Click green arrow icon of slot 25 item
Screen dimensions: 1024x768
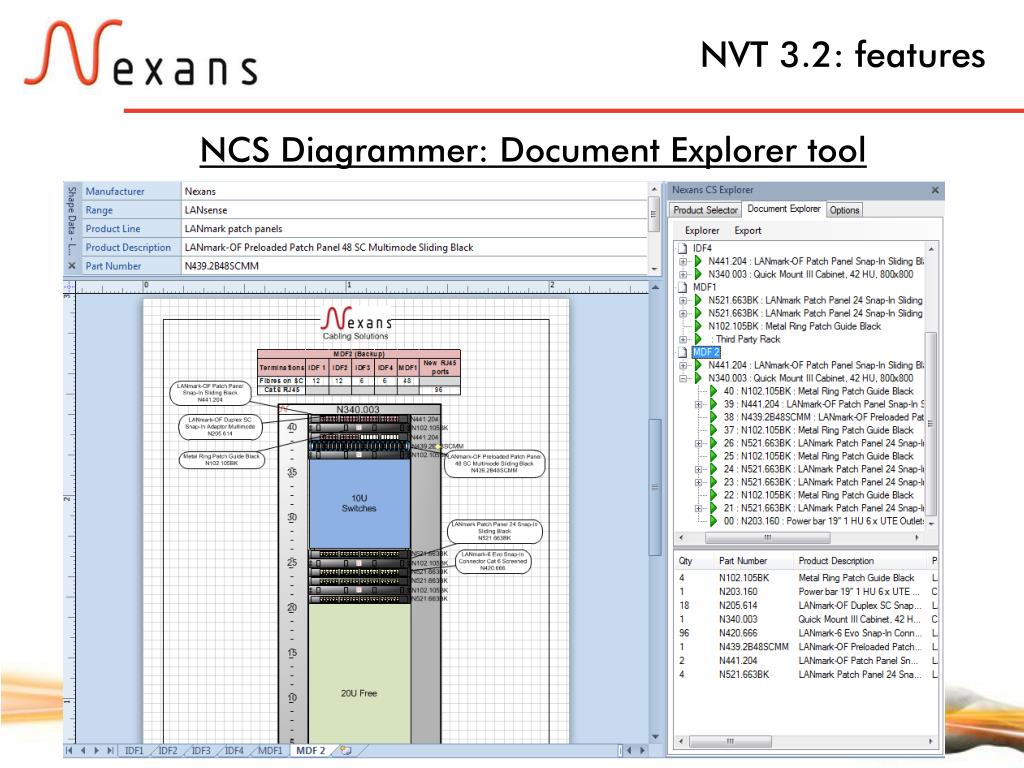(714, 456)
